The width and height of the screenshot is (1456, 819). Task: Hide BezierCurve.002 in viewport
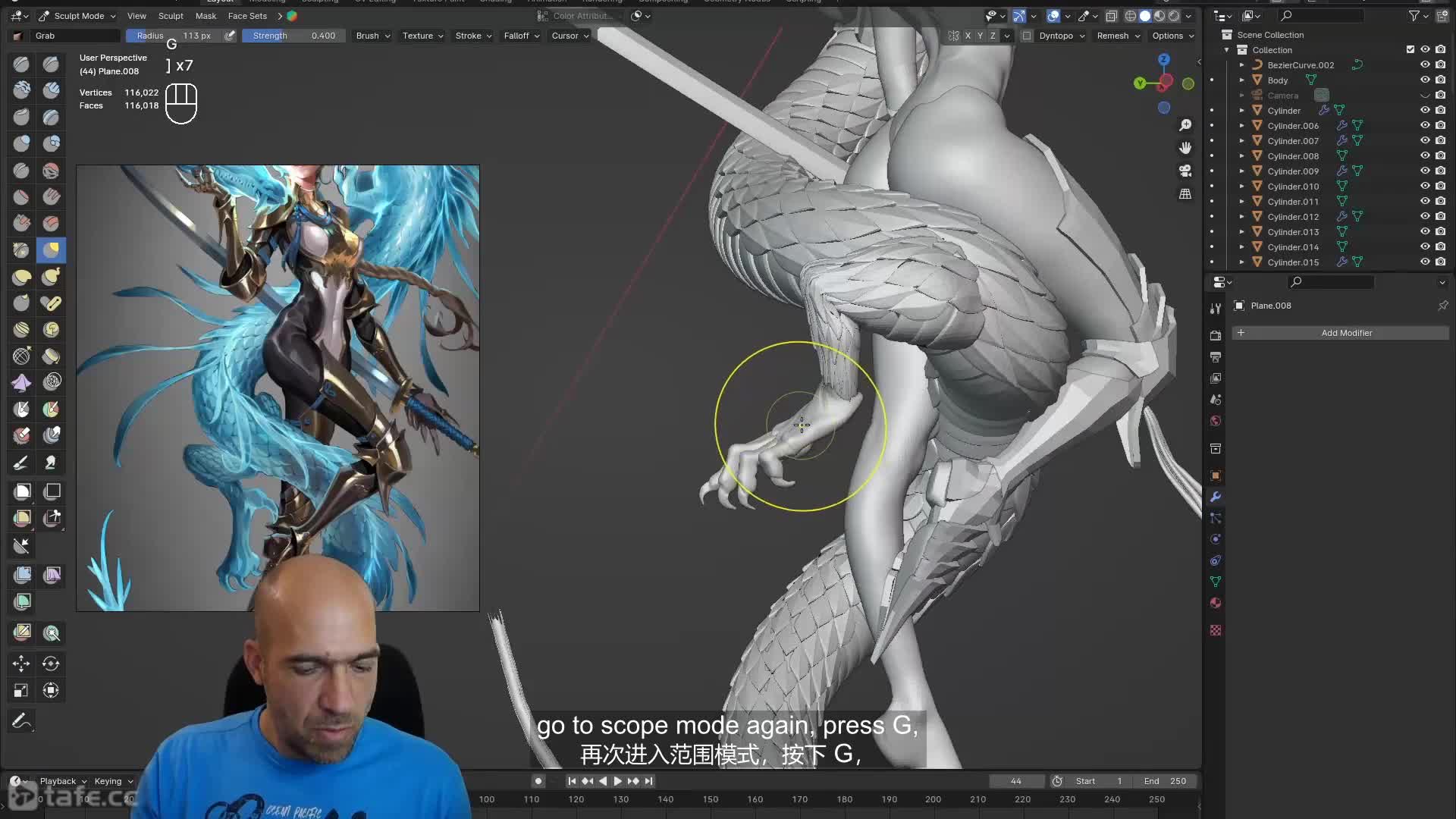click(1425, 65)
